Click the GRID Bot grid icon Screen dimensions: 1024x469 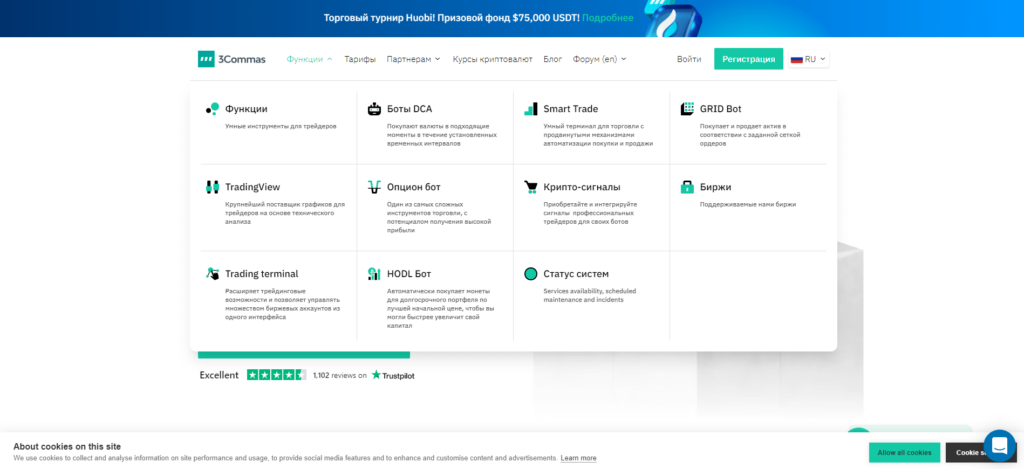[x=687, y=109]
